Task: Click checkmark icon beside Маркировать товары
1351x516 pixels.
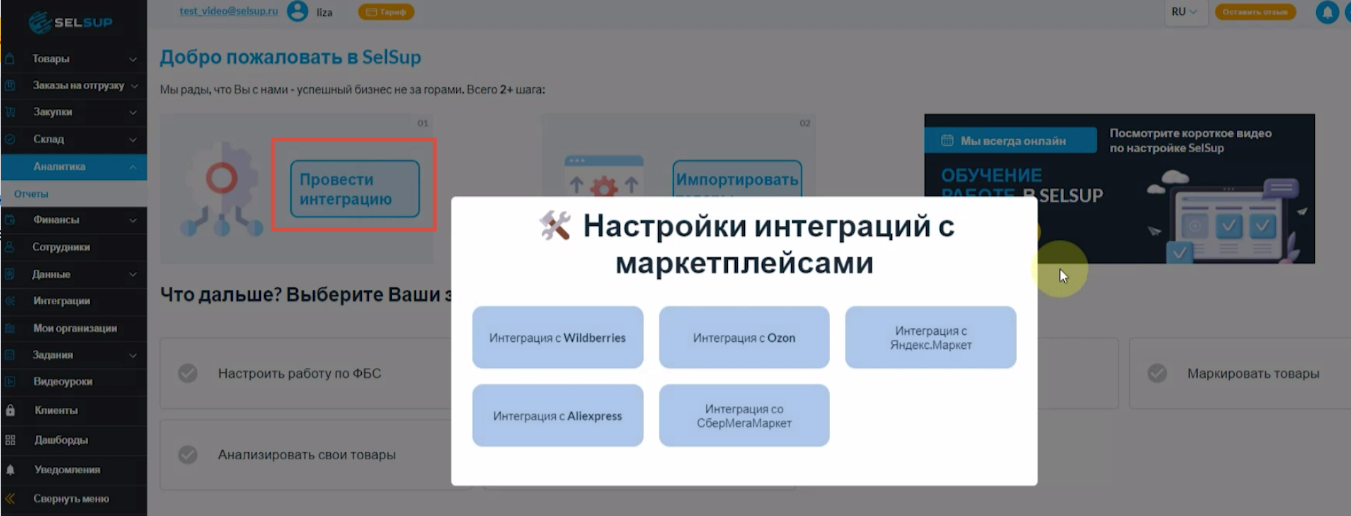Action: [1157, 373]
